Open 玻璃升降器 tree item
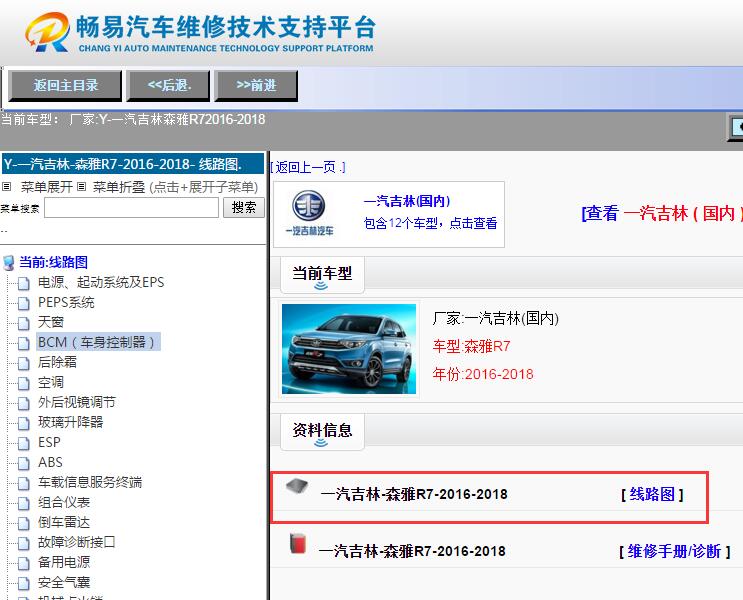Image resolution: width=743 pixels, height=600 pixels. click(71, 422)
